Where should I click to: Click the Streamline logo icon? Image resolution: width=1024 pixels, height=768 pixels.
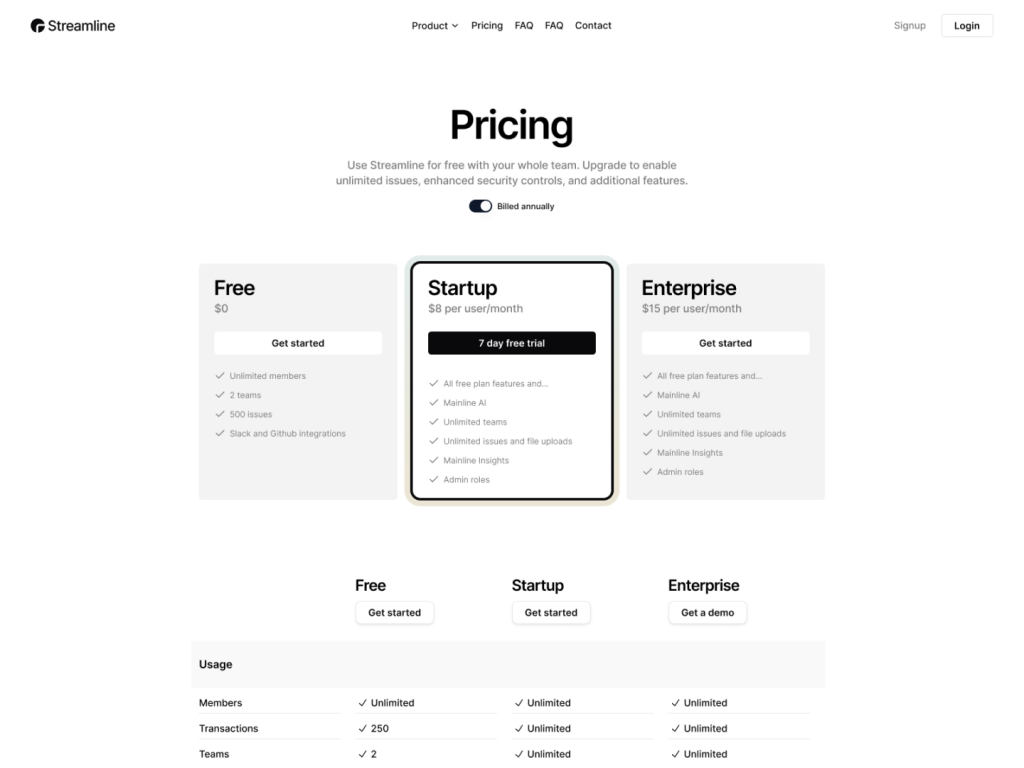click(39, 25)
